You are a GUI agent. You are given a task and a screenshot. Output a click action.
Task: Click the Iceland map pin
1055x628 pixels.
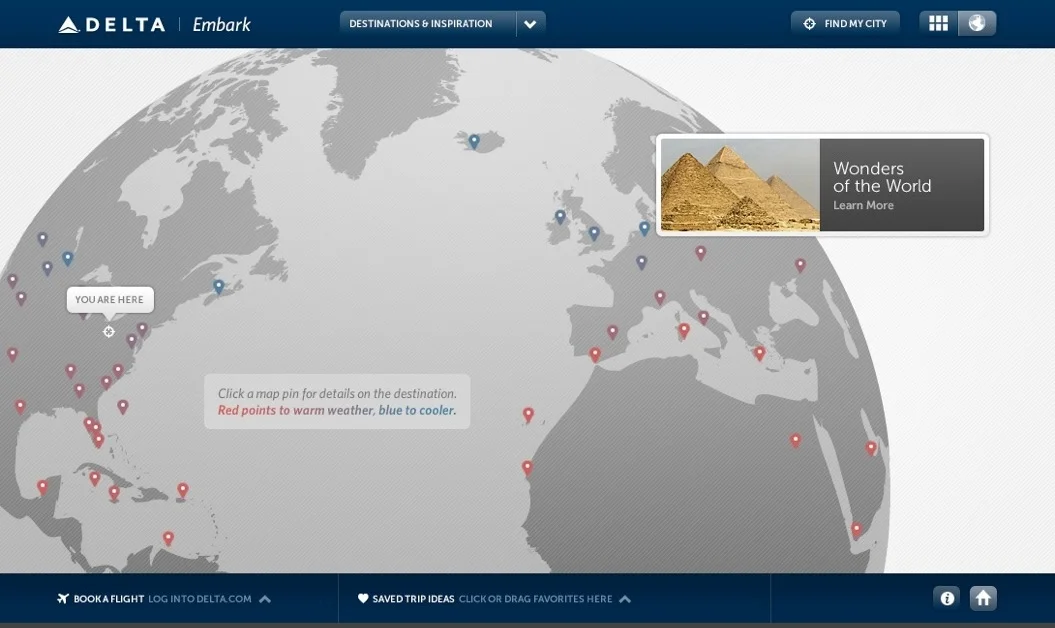[x=474, y=141]
